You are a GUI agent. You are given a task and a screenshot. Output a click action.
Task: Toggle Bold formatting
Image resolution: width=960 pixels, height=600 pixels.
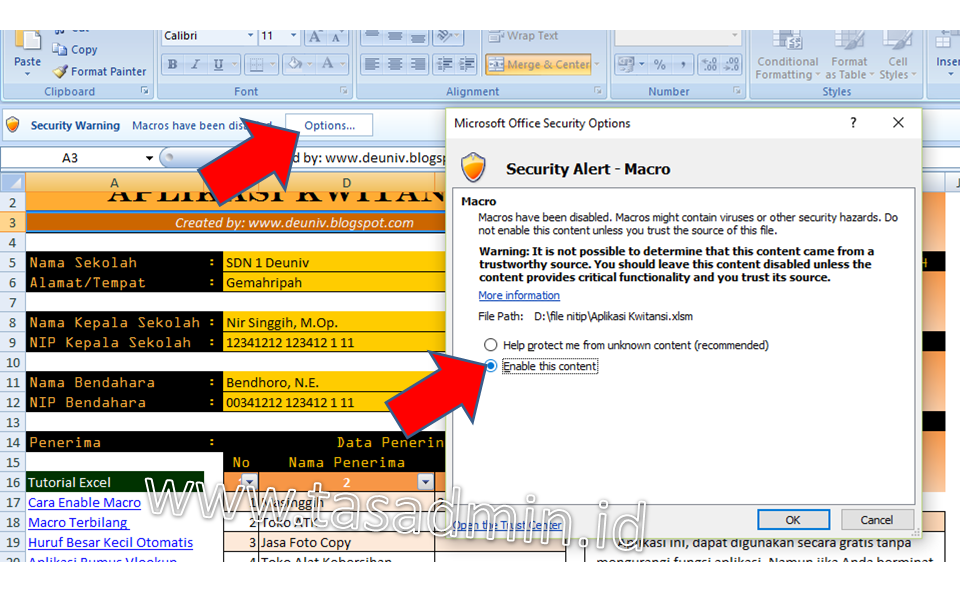pos(173,64)
